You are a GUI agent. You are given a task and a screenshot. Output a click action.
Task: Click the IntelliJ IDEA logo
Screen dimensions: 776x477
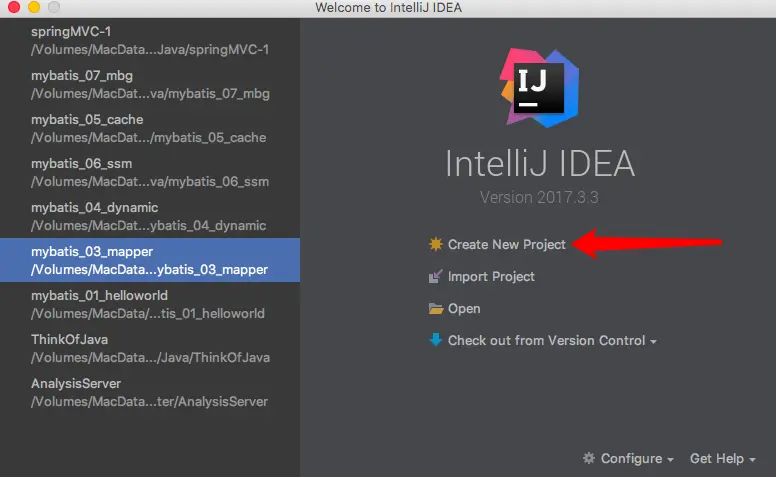point(539,88)
